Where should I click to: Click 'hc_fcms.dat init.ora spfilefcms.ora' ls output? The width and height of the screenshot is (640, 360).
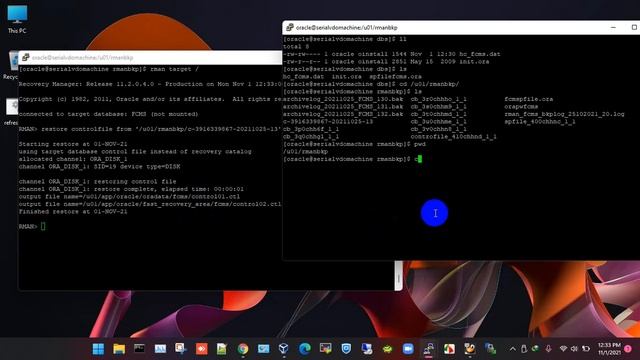click(352, 76)
